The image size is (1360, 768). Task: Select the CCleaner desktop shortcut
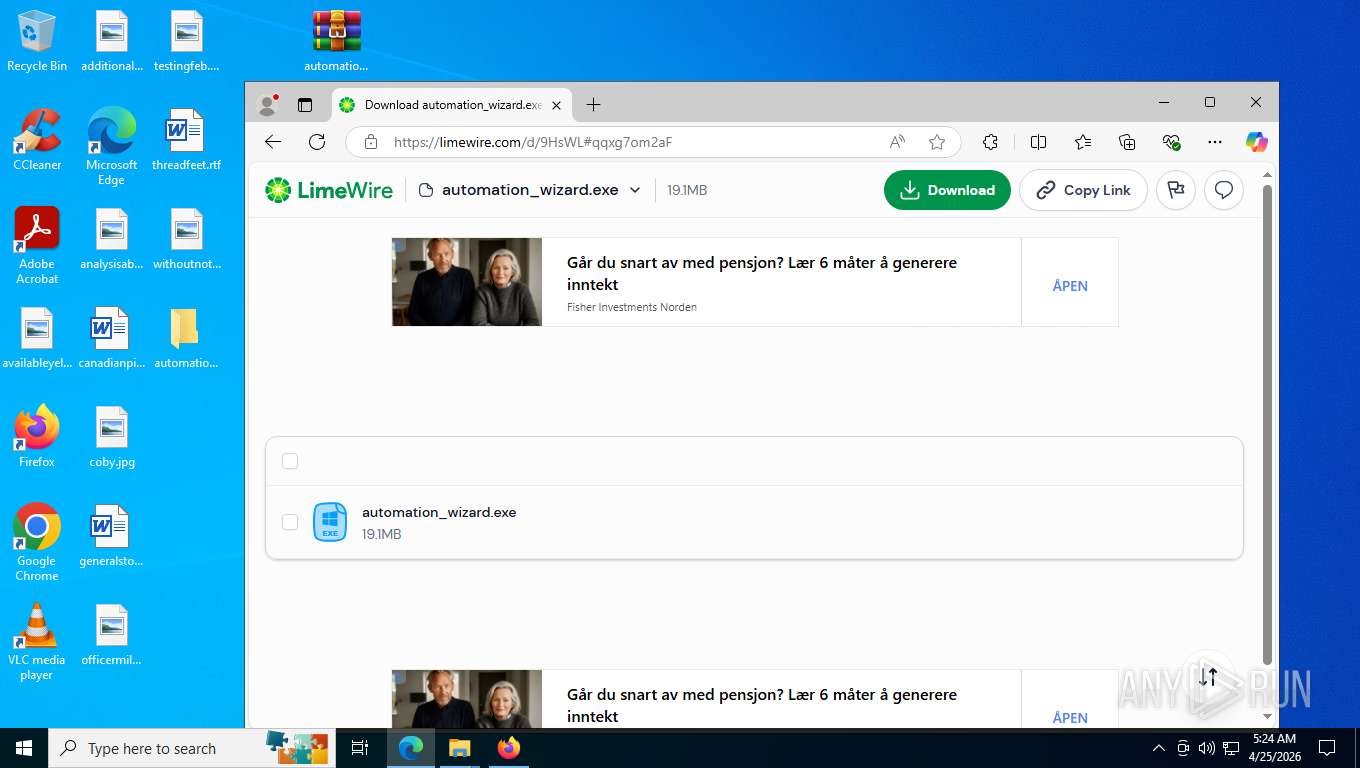point(37,140)
